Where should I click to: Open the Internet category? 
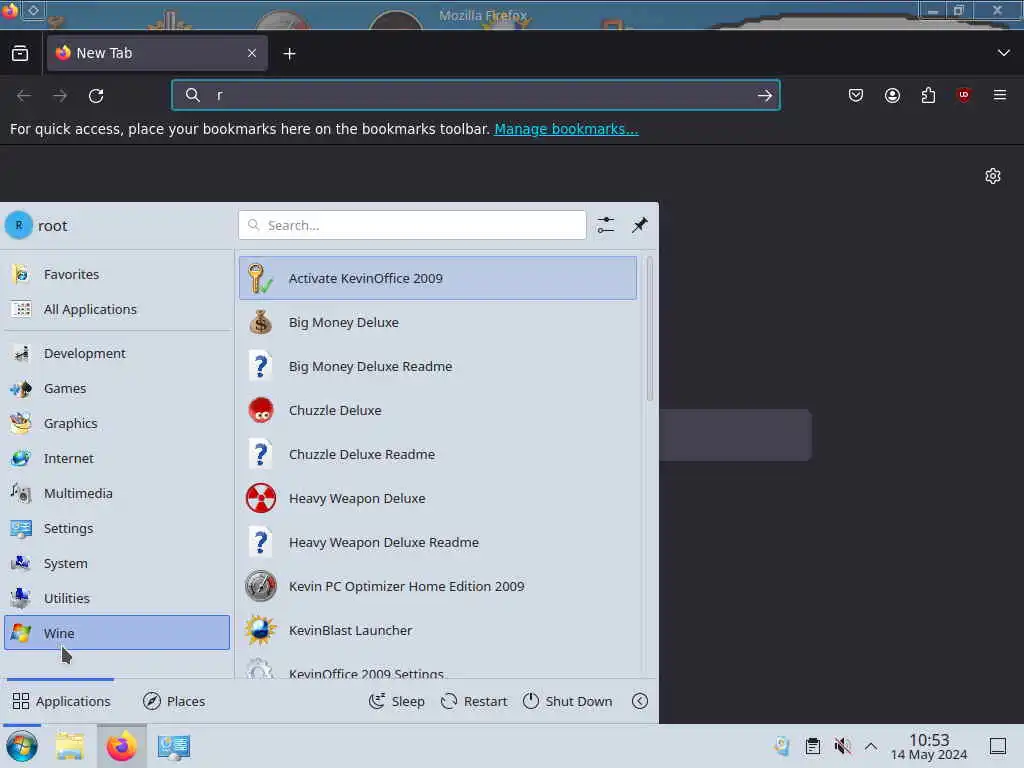pos(117,458)
